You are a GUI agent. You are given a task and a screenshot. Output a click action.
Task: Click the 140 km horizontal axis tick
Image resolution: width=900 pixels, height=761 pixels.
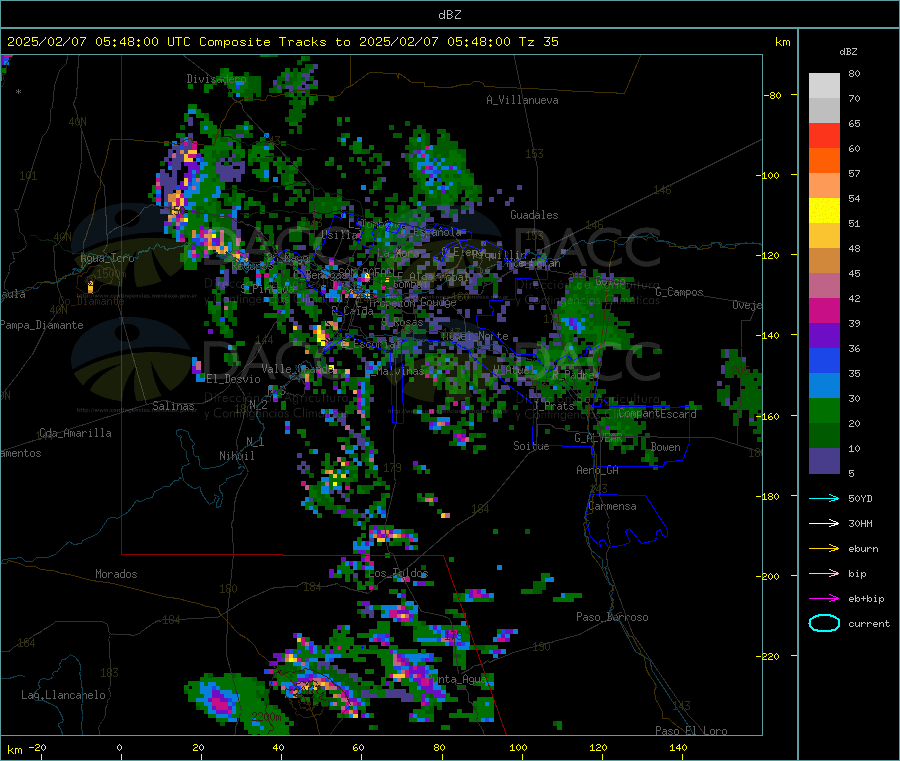click(678, 747)
